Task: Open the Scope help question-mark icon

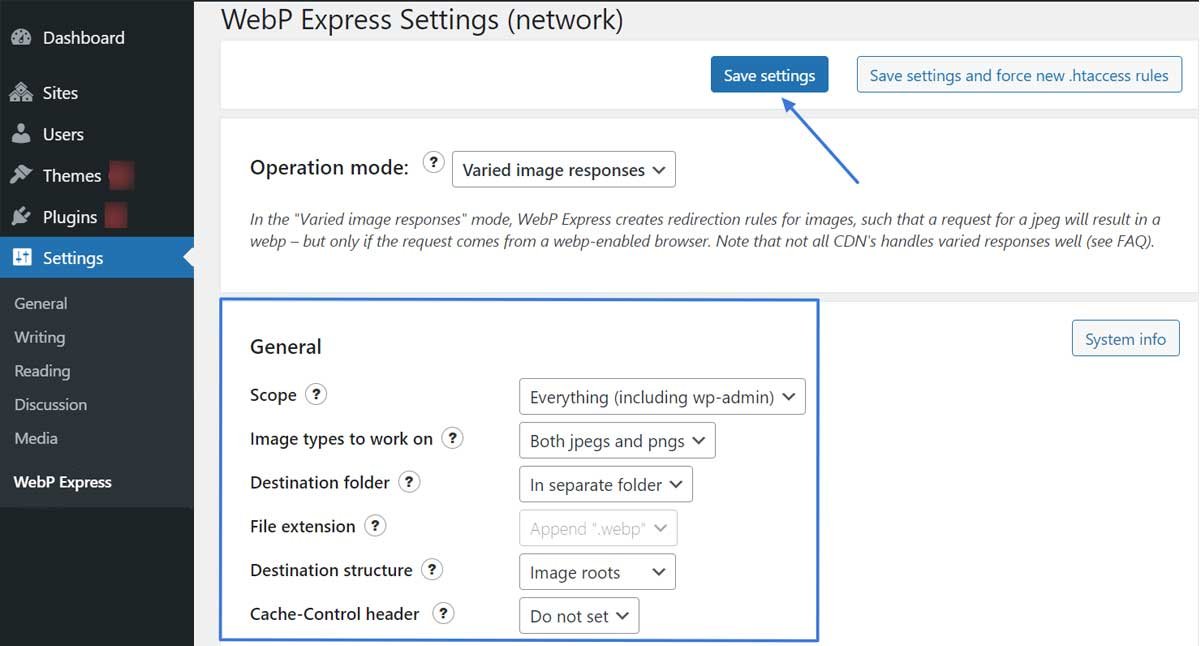Action: pos(315,395)
